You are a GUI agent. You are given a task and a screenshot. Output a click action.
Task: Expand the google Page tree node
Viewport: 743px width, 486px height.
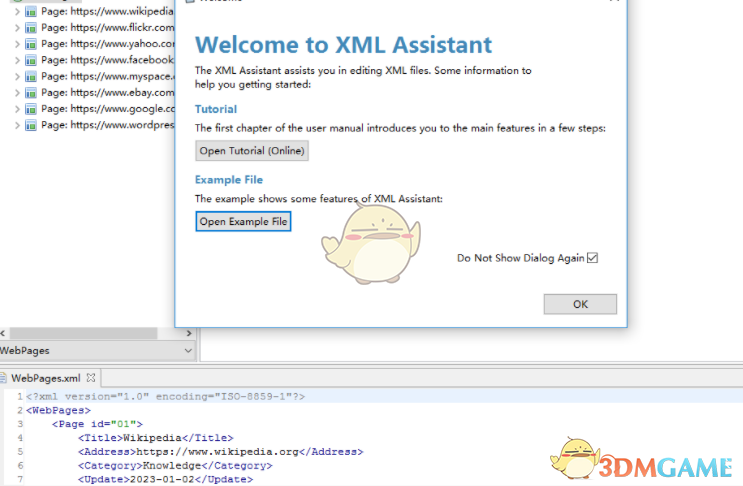pos(17,109)
